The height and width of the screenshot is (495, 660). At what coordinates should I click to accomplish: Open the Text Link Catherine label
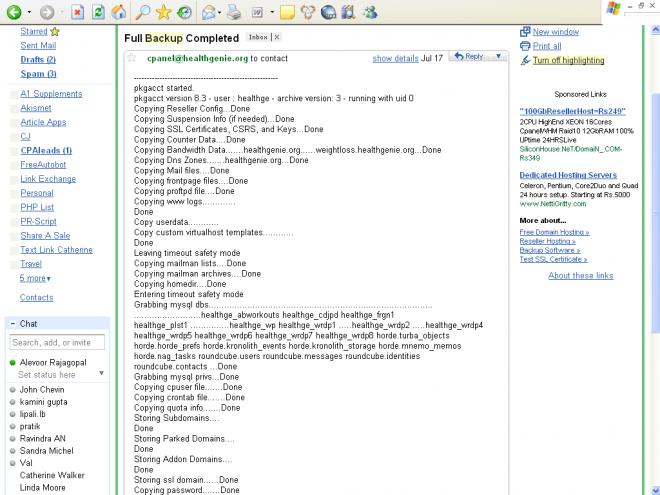(x=56, y=250)
